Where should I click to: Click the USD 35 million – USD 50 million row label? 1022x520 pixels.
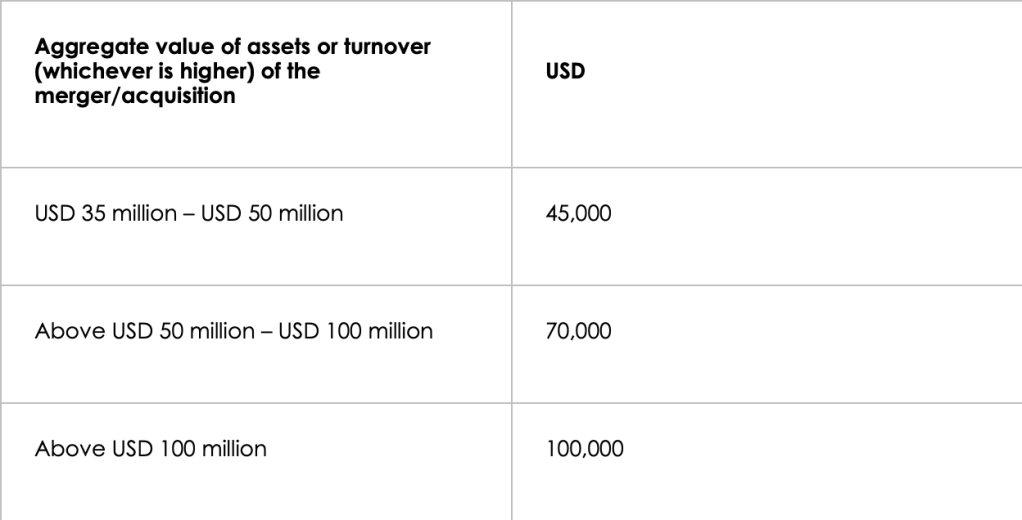pos(189,213)
